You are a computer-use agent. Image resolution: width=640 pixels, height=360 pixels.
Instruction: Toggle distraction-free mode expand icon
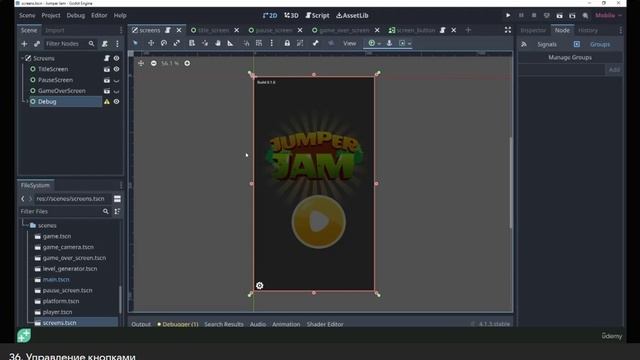(508, 30)
